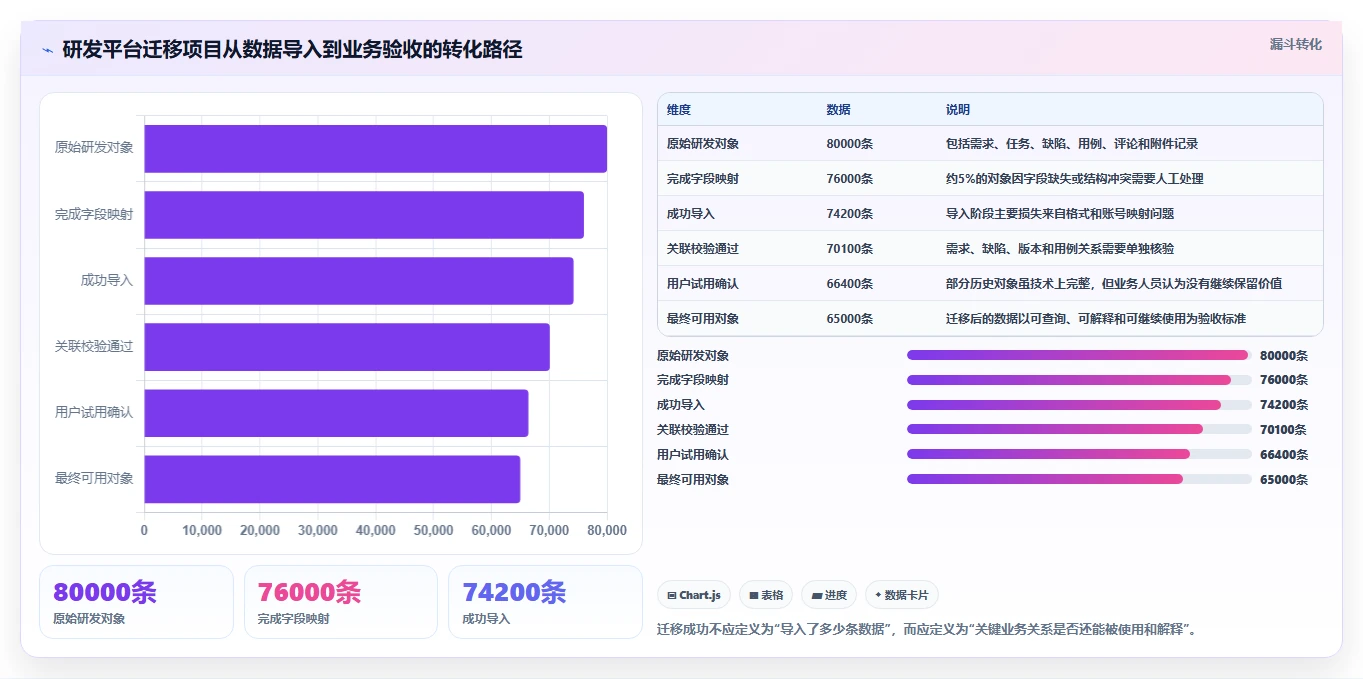The width and height of the screenshot is (1363, 679).
Task: Click the 关联校验通过 progress bar at 70100条
Action: click(1079, 429)
